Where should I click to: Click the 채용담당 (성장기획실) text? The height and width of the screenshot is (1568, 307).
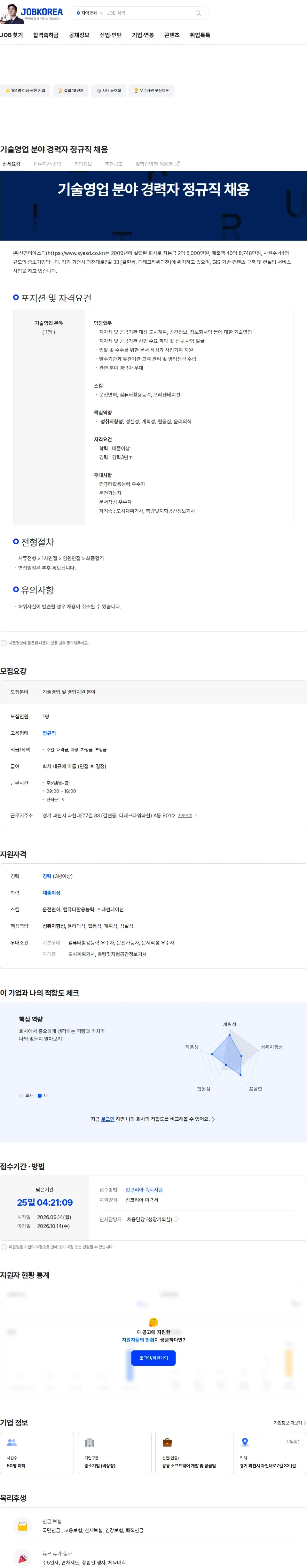coord(149,1219)
